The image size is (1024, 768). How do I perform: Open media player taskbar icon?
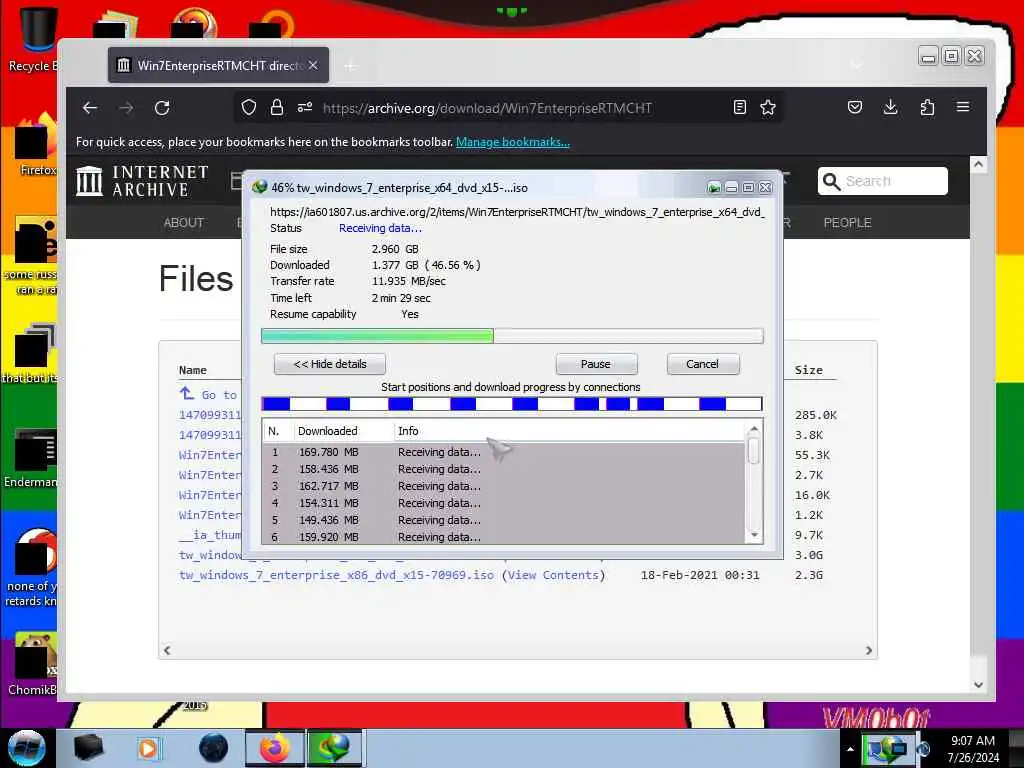pos(149,748)
